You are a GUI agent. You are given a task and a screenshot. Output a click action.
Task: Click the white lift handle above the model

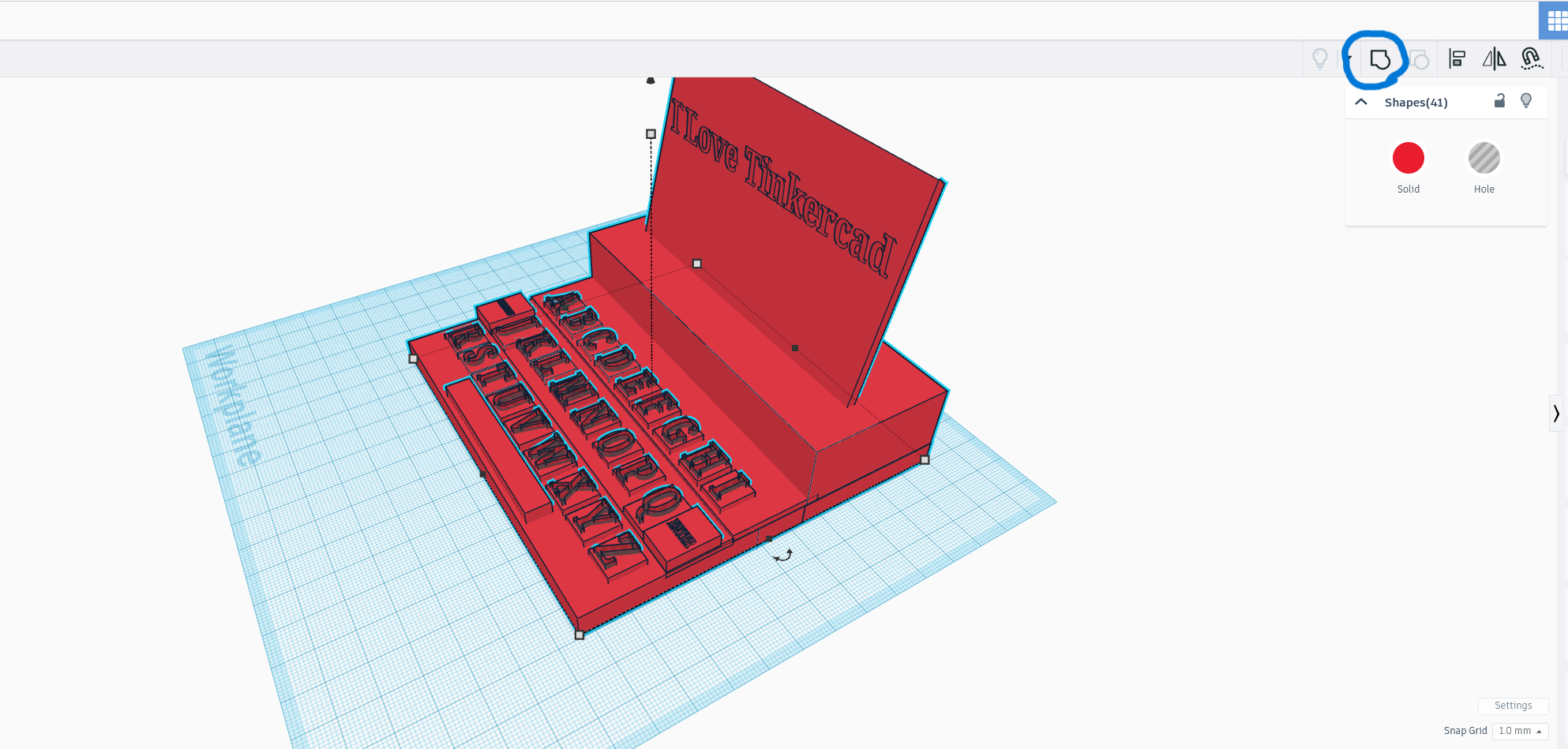pyautogui.click(x=651, y=134)
